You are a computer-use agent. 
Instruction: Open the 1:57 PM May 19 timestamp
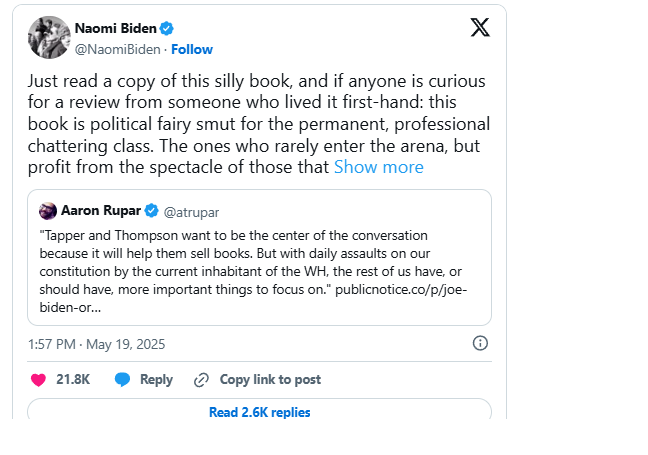pyautogui.click(x=97, y=344)
